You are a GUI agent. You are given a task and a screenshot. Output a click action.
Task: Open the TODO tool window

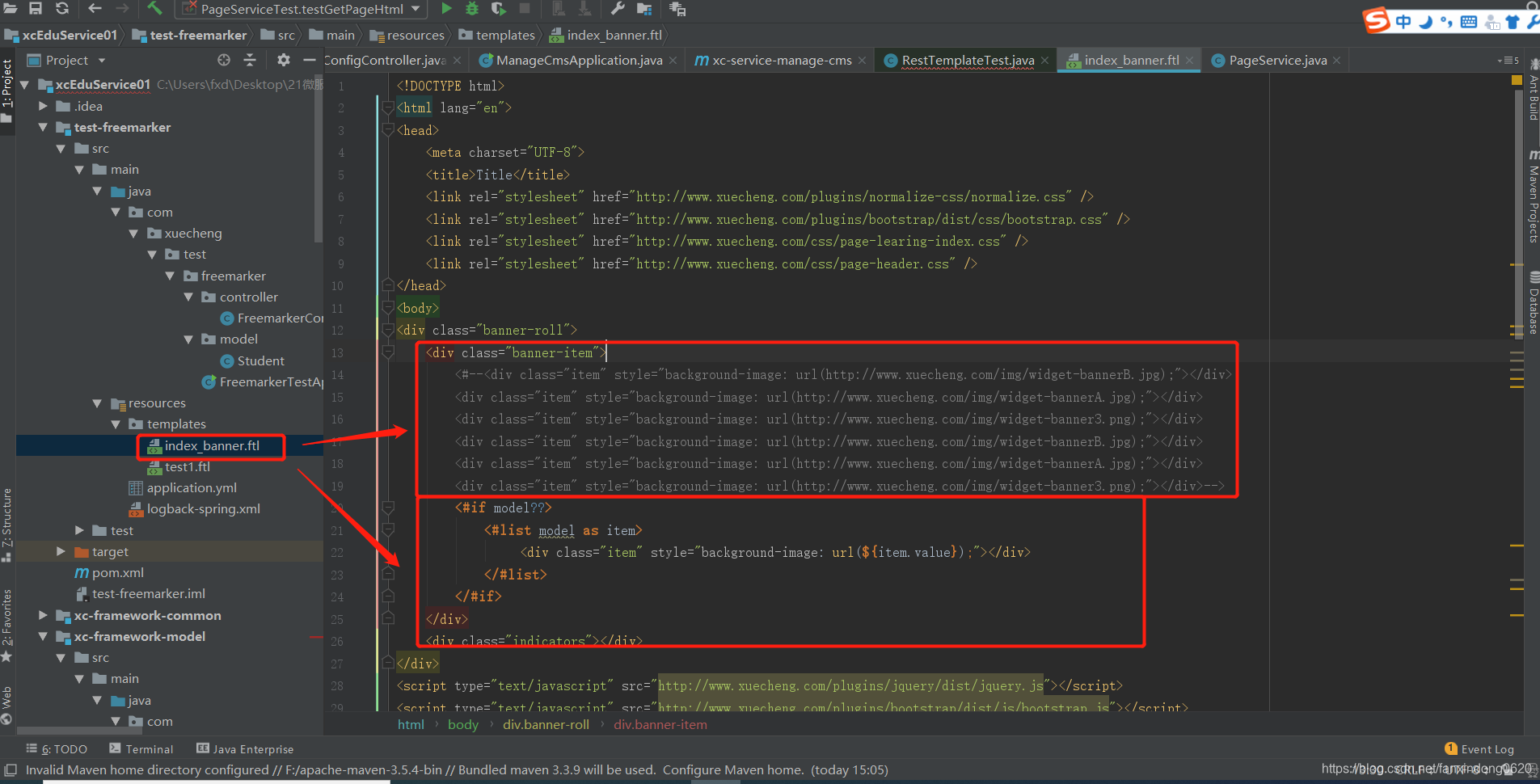(x=57, y=748)
